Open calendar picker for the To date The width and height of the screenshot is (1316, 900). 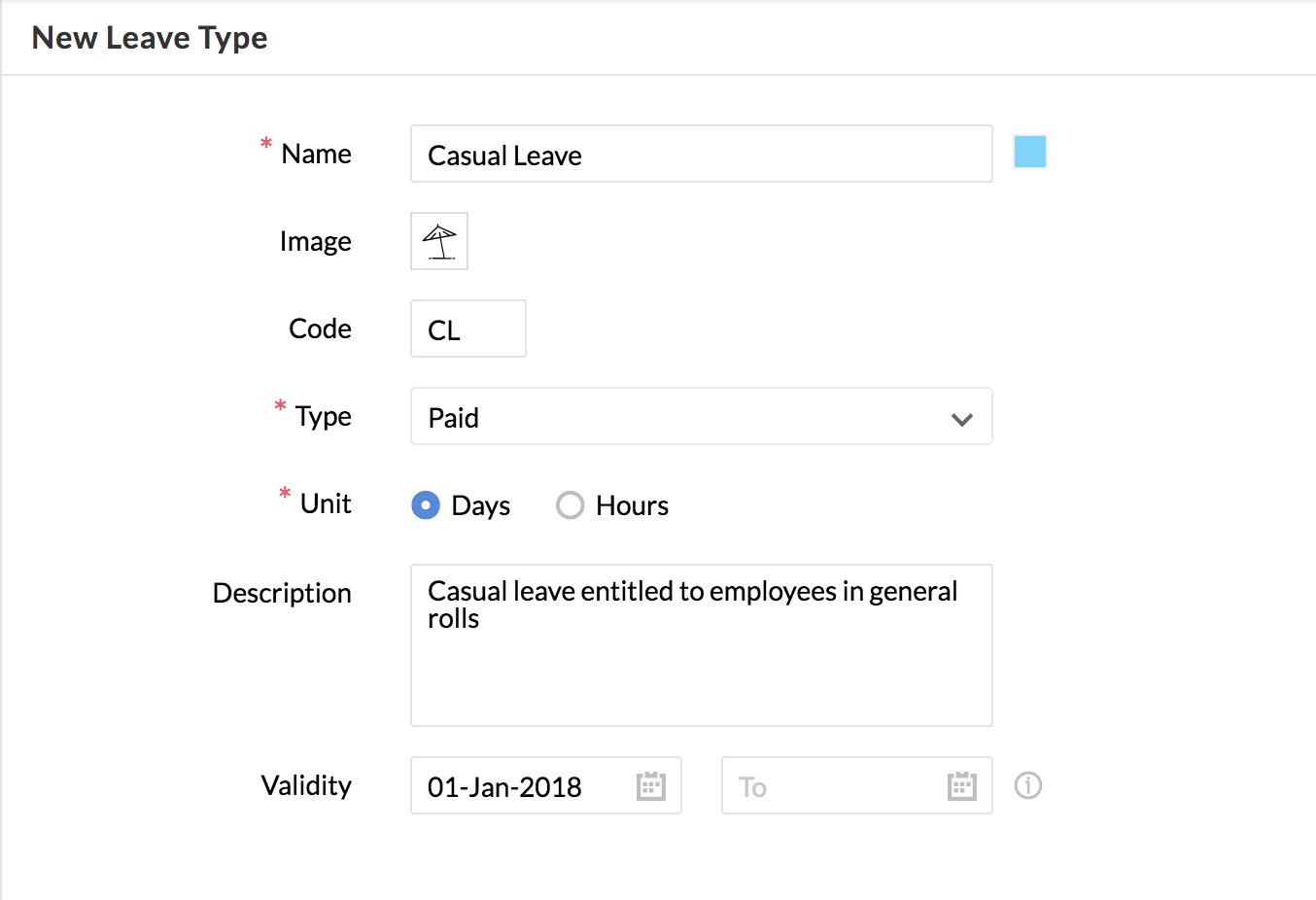pos(961,786)
